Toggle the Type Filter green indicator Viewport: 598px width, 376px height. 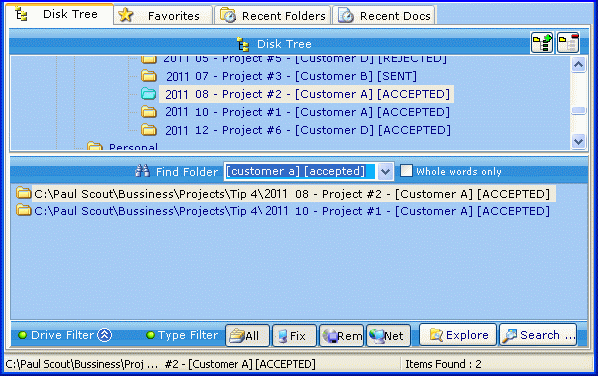[151, 335]
